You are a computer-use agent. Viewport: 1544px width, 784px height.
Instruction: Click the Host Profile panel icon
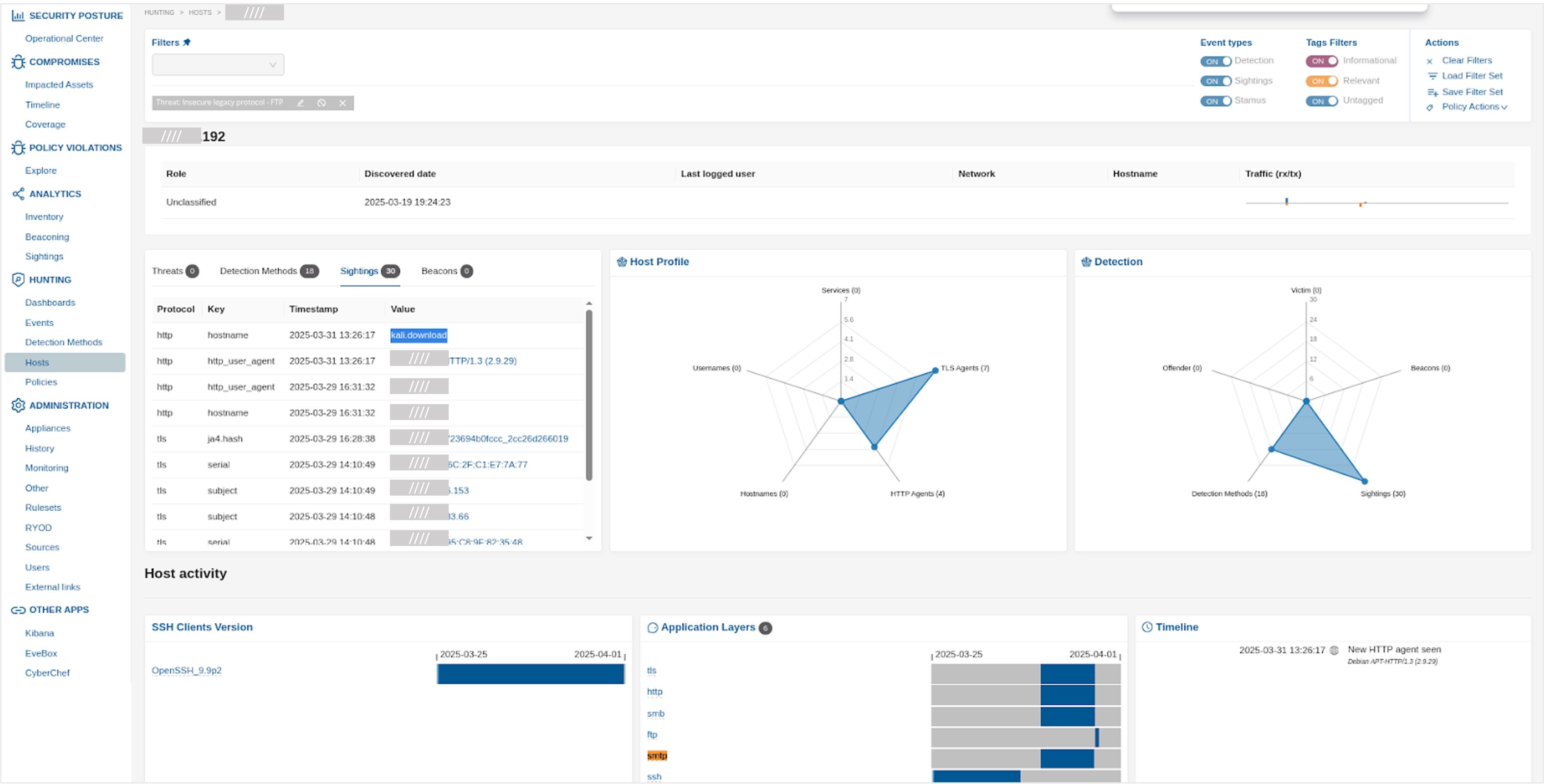(622, 261)
